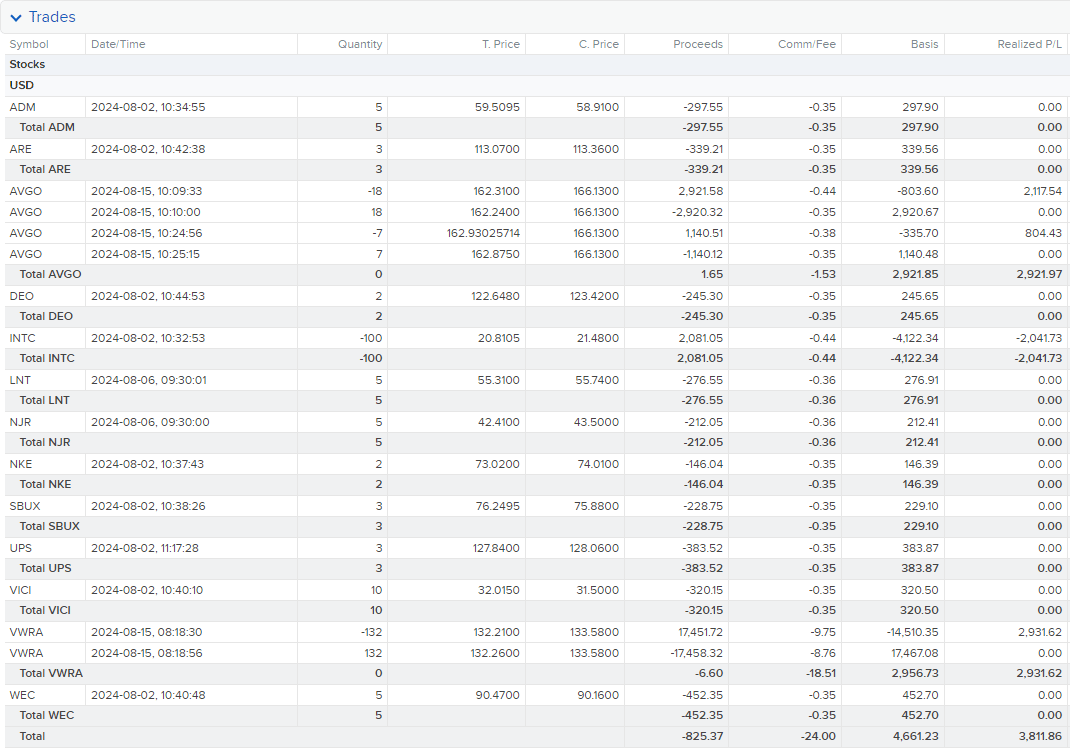
Task: Click grand total commission -24.00
Action: click(818, 737)
